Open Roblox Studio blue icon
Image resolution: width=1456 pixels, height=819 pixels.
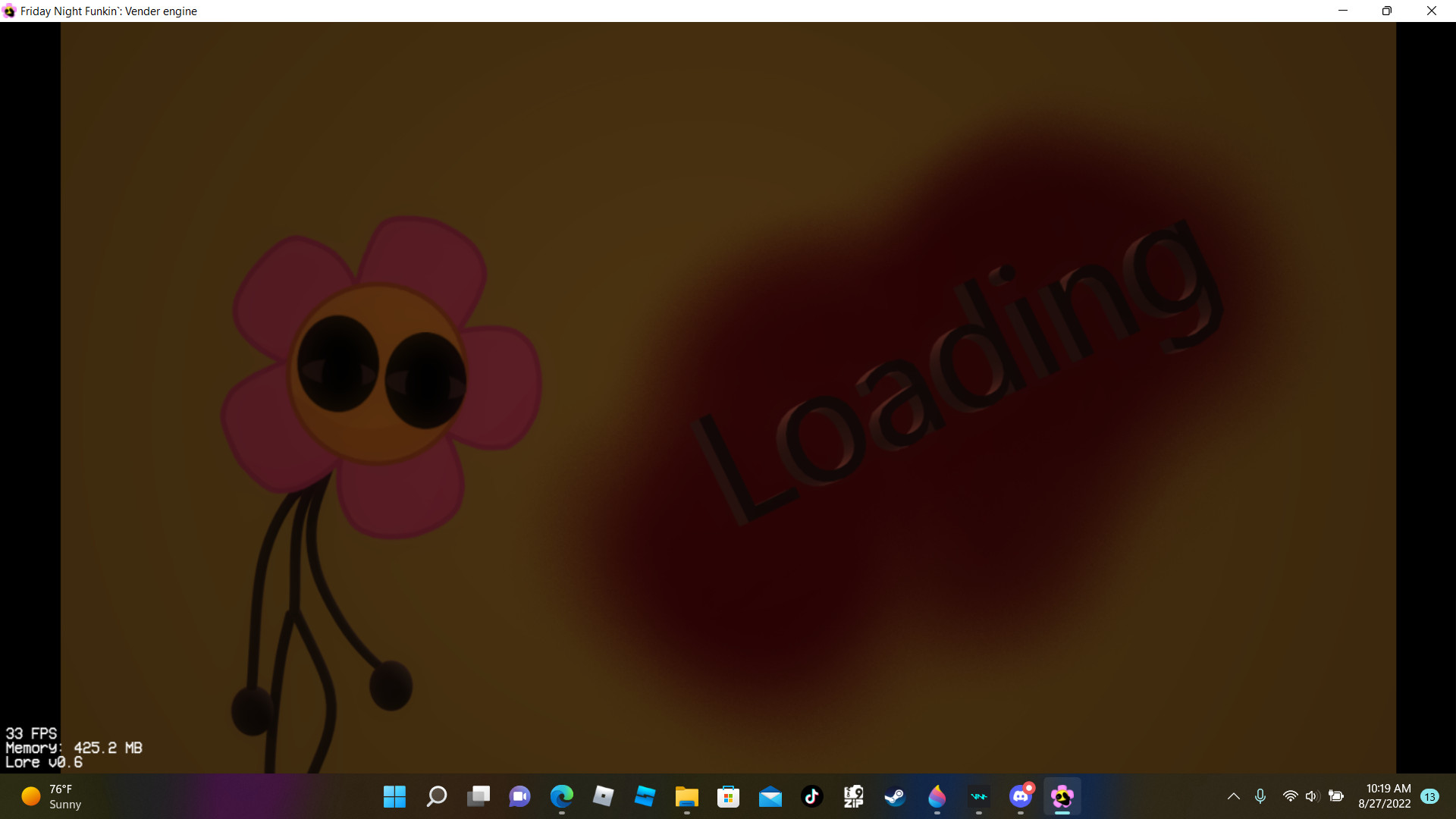[645, 796]
